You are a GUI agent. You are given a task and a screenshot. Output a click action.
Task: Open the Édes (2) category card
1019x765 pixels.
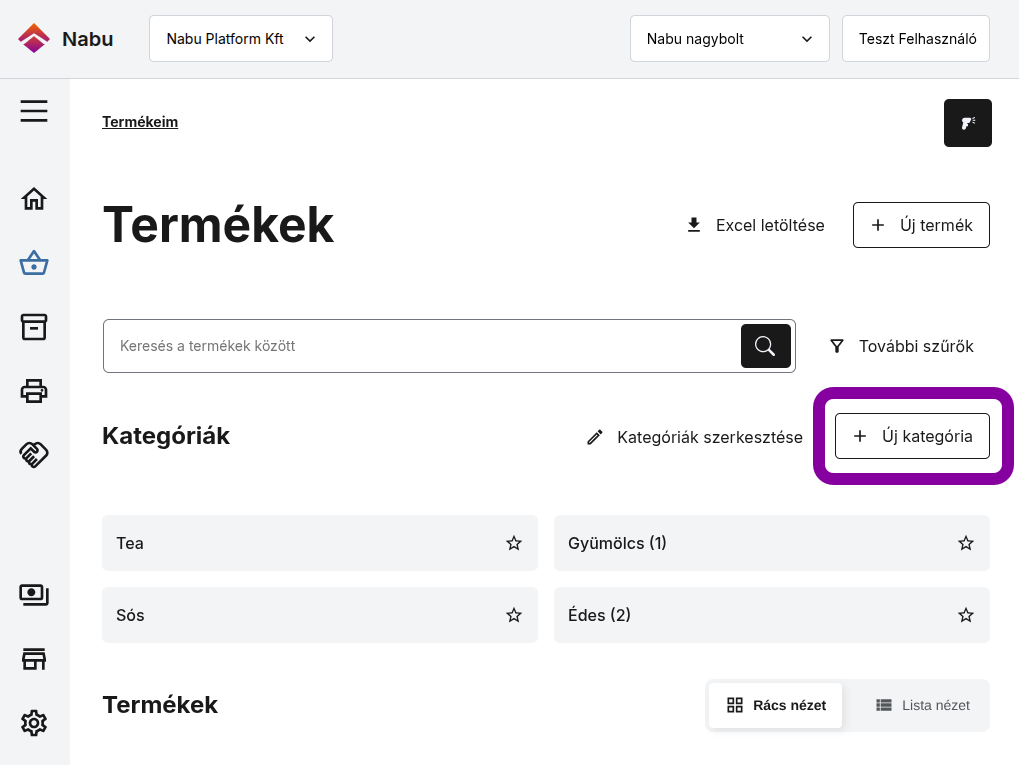pyautogui.click(x=771, y=615)
